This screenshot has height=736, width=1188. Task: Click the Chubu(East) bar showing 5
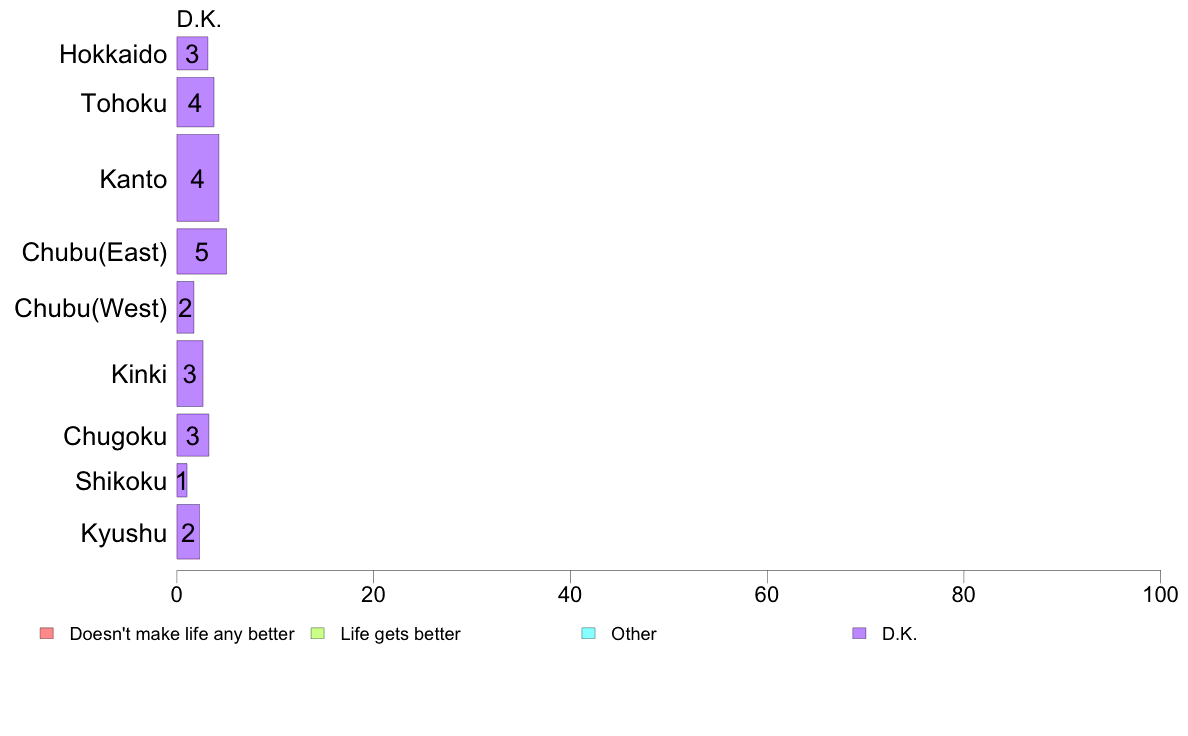tap(202, 252)
